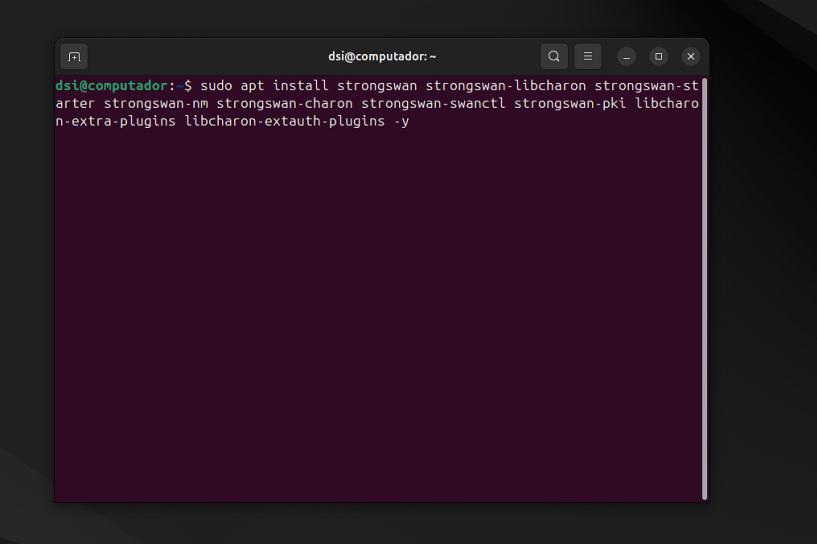Click the window title dsi@computador: ~

click(382, 57)
